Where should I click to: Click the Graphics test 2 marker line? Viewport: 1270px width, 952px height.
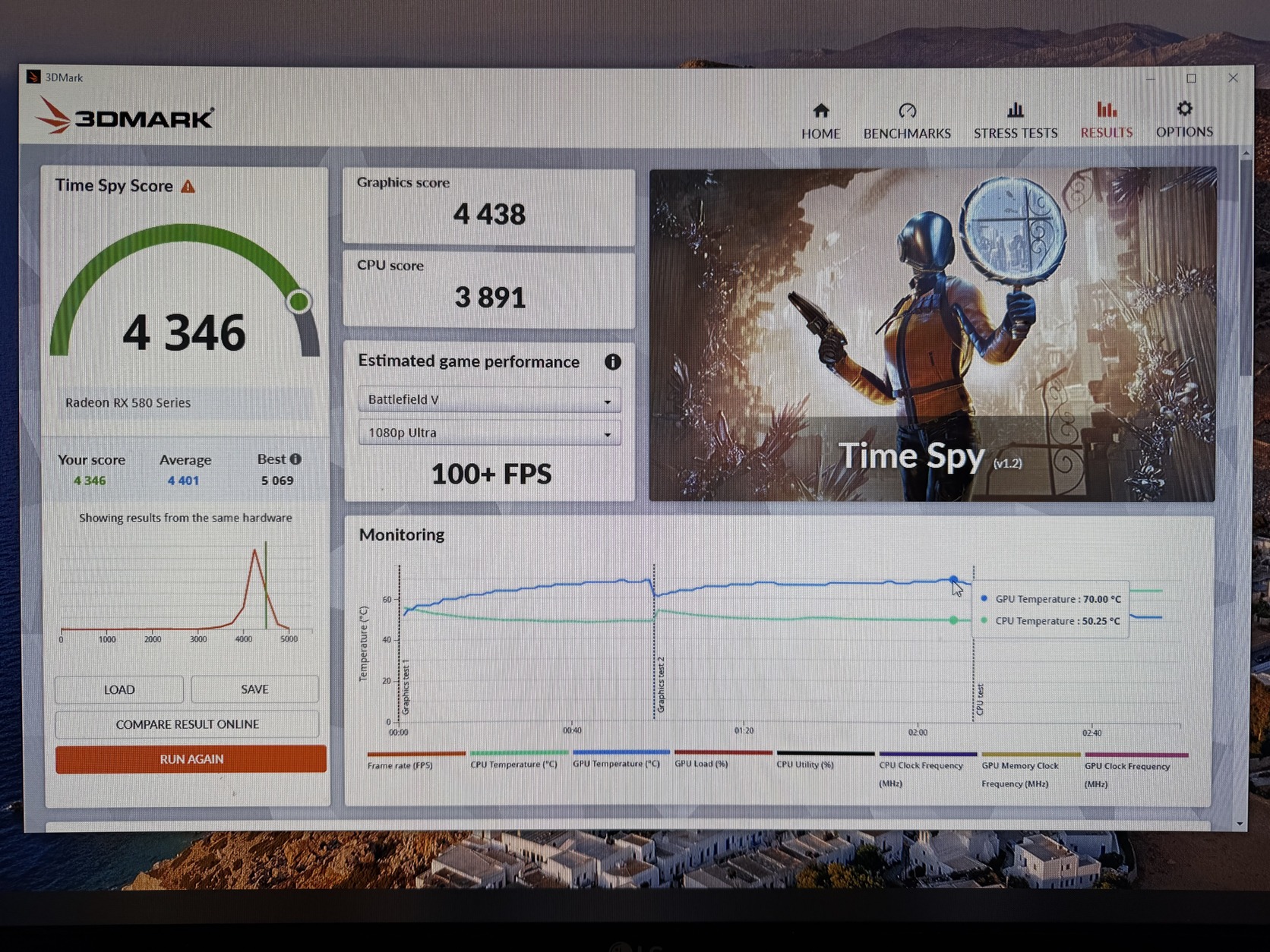pos(654,641)
